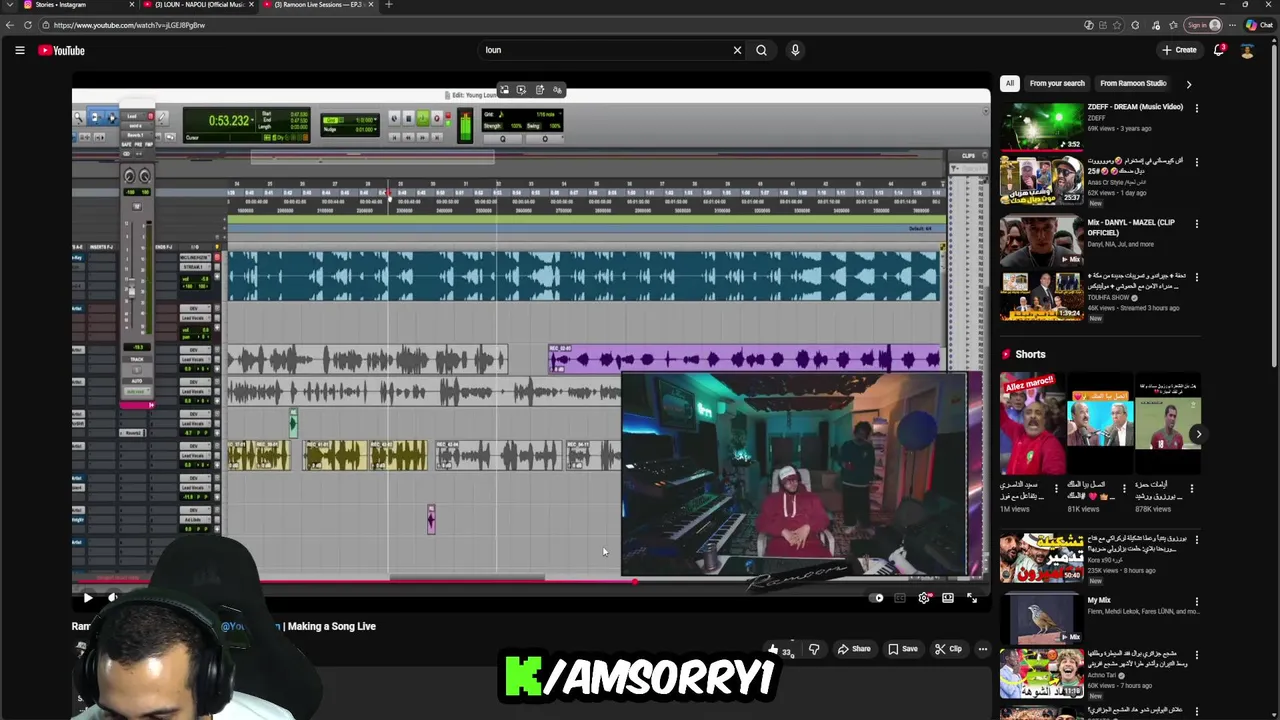Open the account avatar menu
The width and height of the screenshot is (1280, 720).
(1247, 50)
